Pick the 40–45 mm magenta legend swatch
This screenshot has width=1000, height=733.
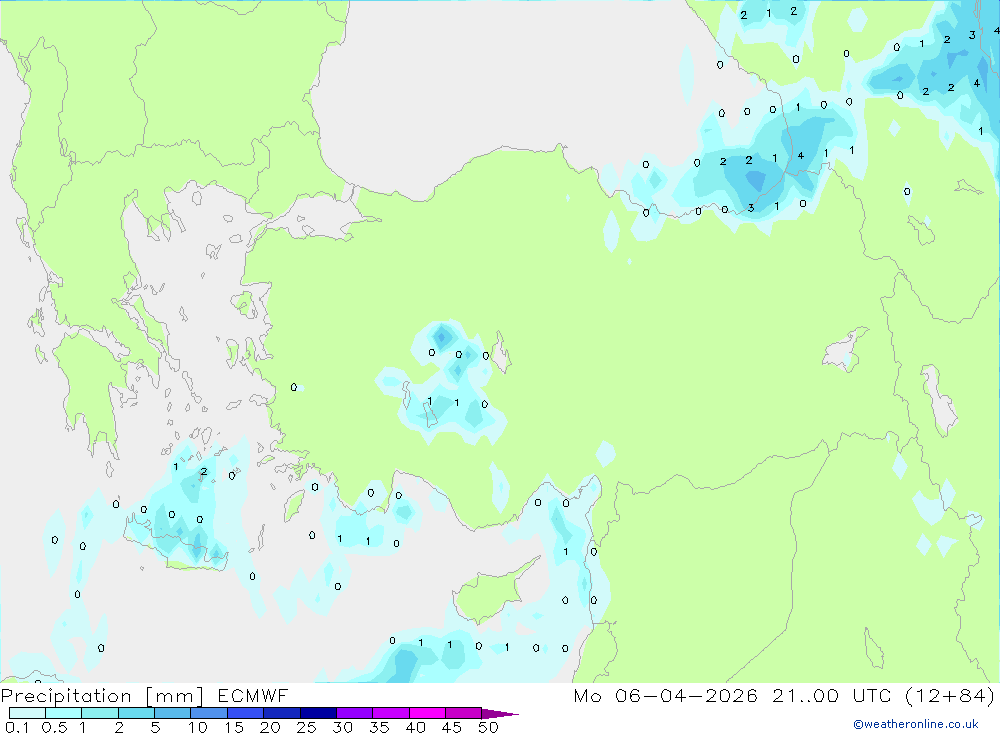pyautogui.click(x=427, y=713)
